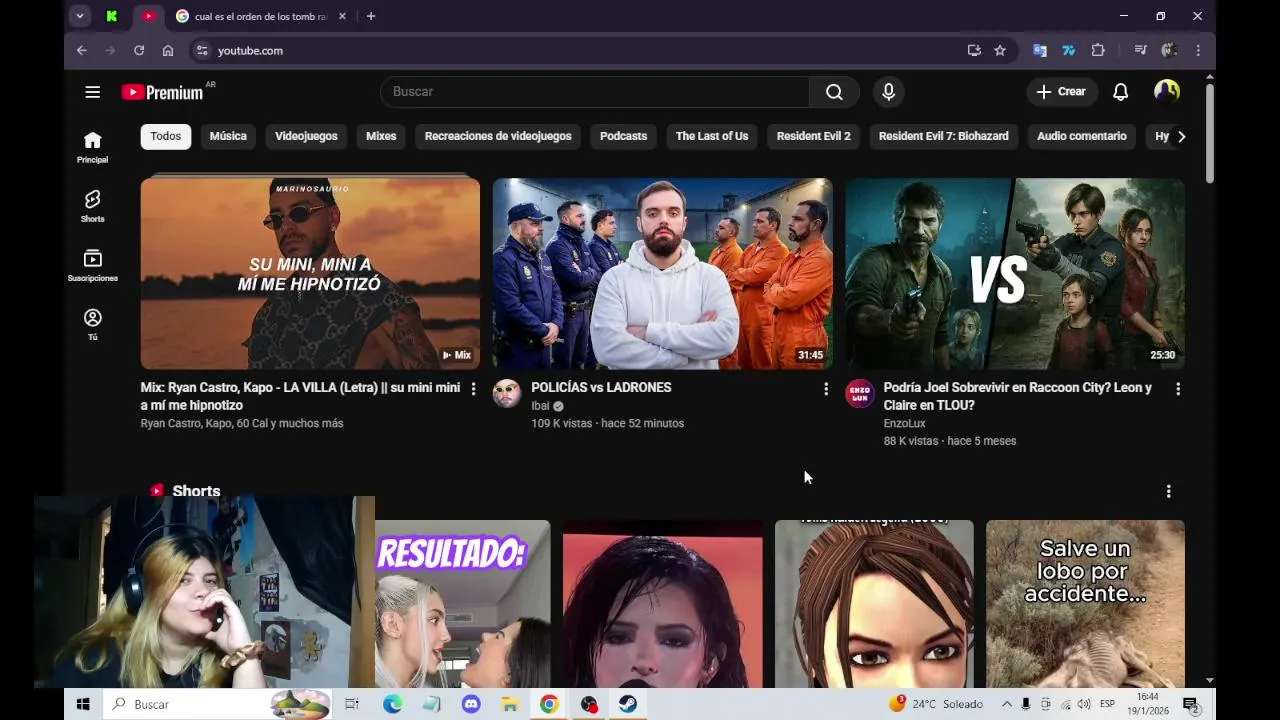Play the Ibai police thumbnail

[662, 274]
